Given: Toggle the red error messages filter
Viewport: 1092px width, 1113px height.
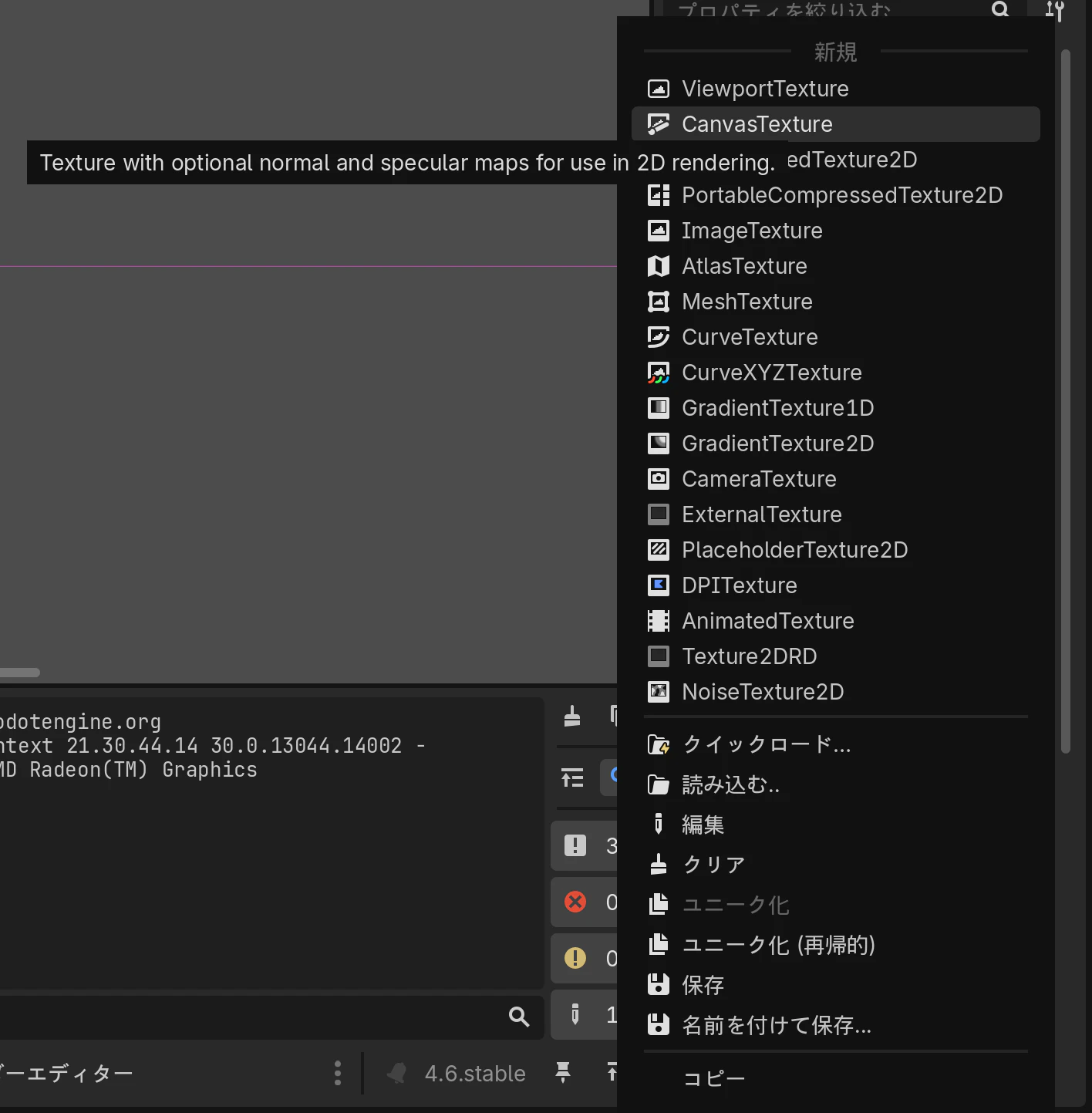Looking at the screenshot, I should tap(585, 902).
